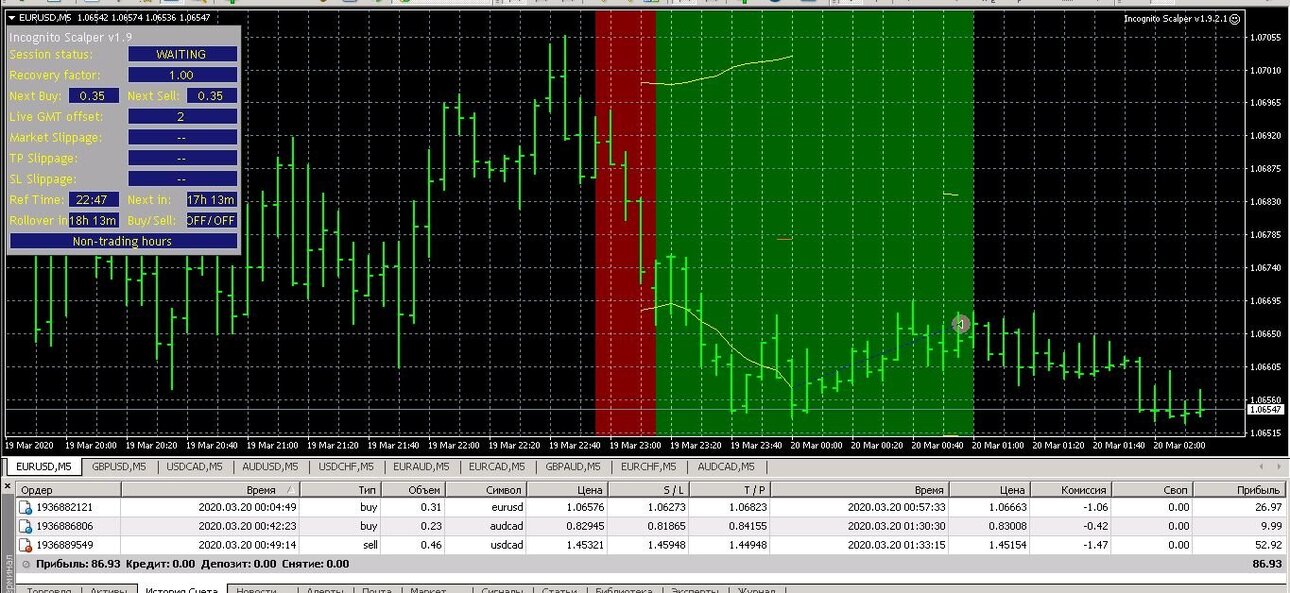This screenshot has height=593, width=1290.
Task: Click the profit value 26.97
Action: [1267, 508]
